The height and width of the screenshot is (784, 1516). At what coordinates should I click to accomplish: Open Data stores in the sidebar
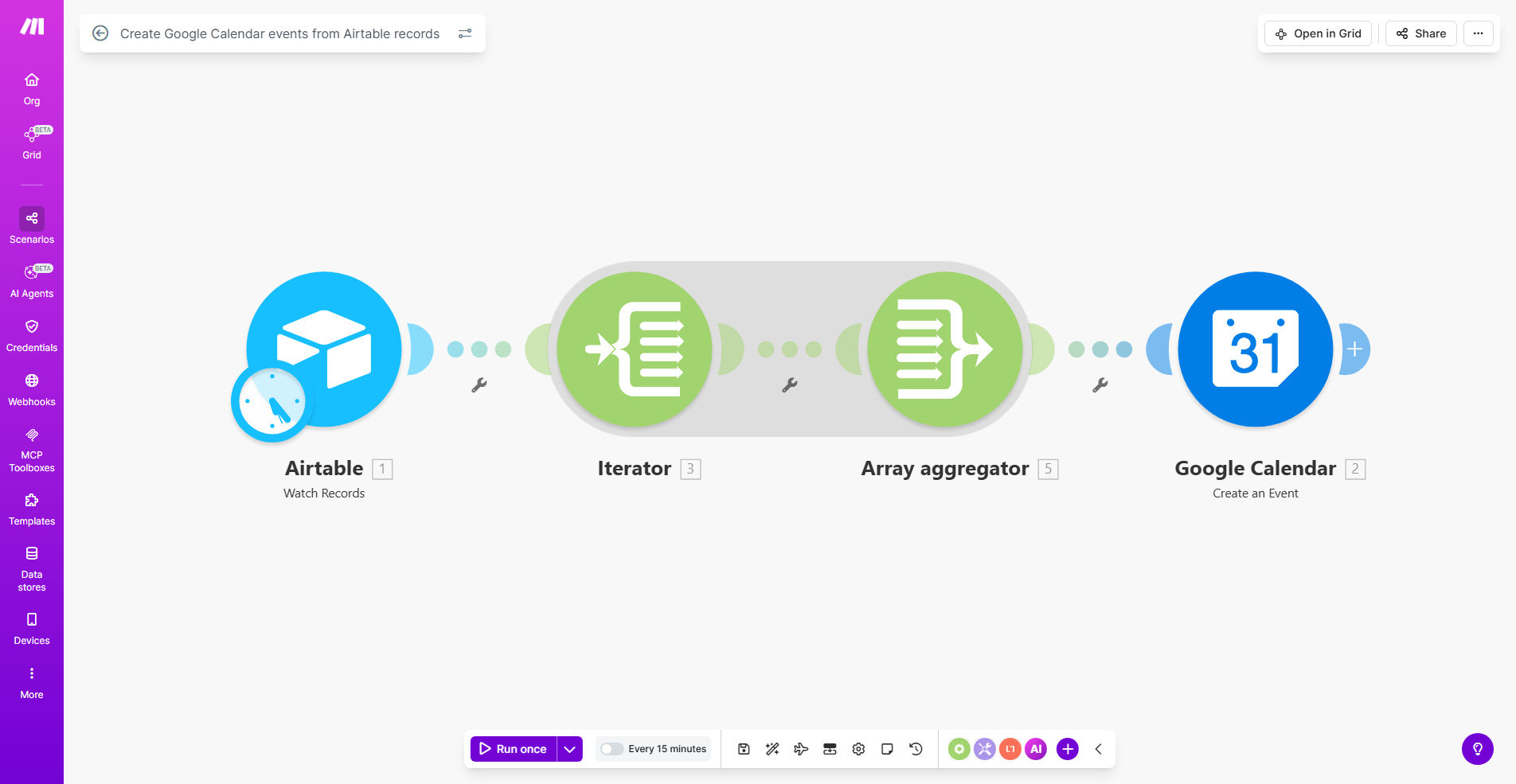(x=32, y=569)
